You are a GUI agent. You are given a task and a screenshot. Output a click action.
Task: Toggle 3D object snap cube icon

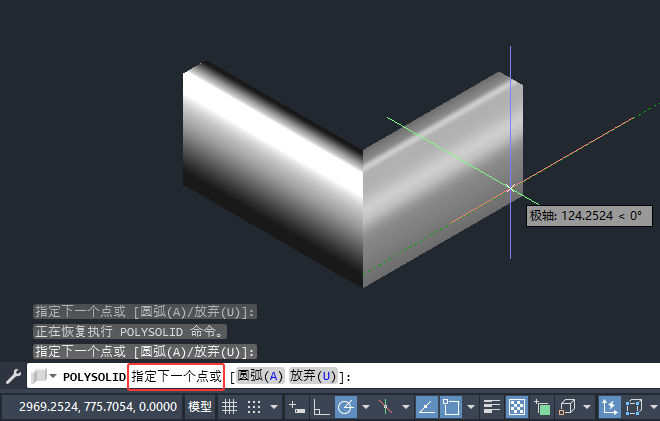click(x=567, y=407)
